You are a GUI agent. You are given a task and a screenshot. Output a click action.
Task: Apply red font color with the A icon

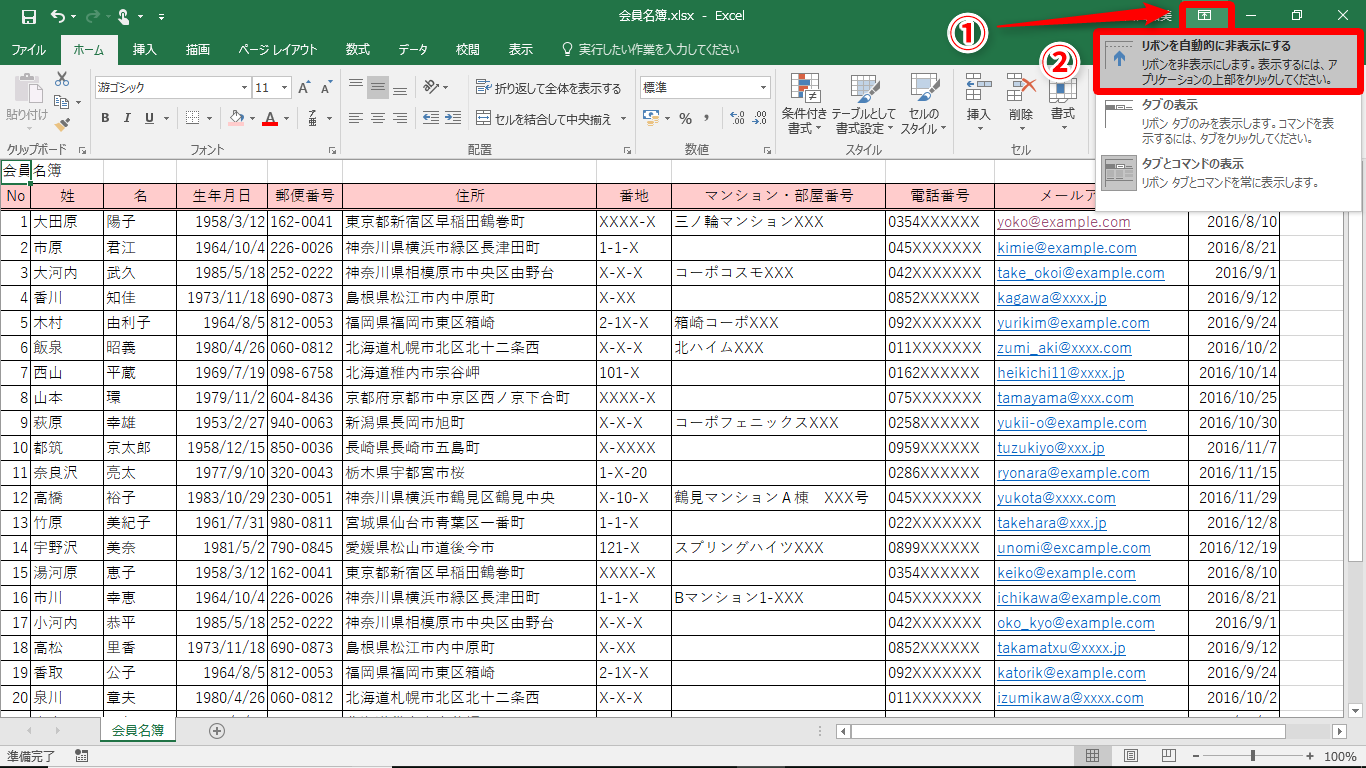pyautogui.click(x=269, y=118)
